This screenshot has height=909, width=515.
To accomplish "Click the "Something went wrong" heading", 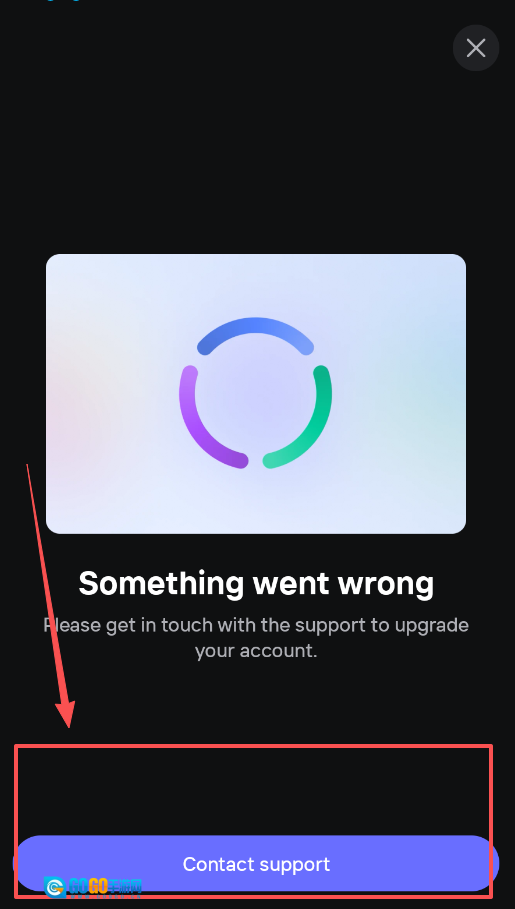I will pos(256,583).
